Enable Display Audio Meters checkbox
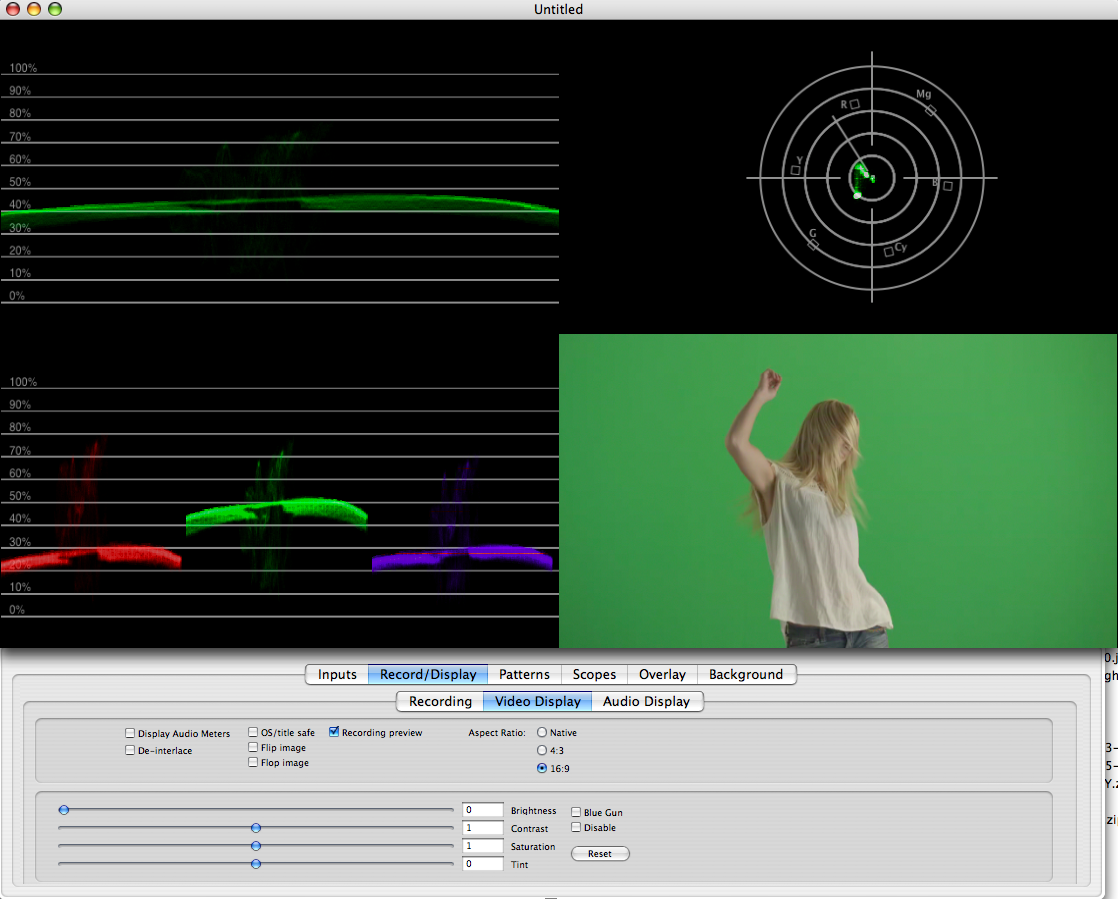1118x899 pixels. click(130, 733)
